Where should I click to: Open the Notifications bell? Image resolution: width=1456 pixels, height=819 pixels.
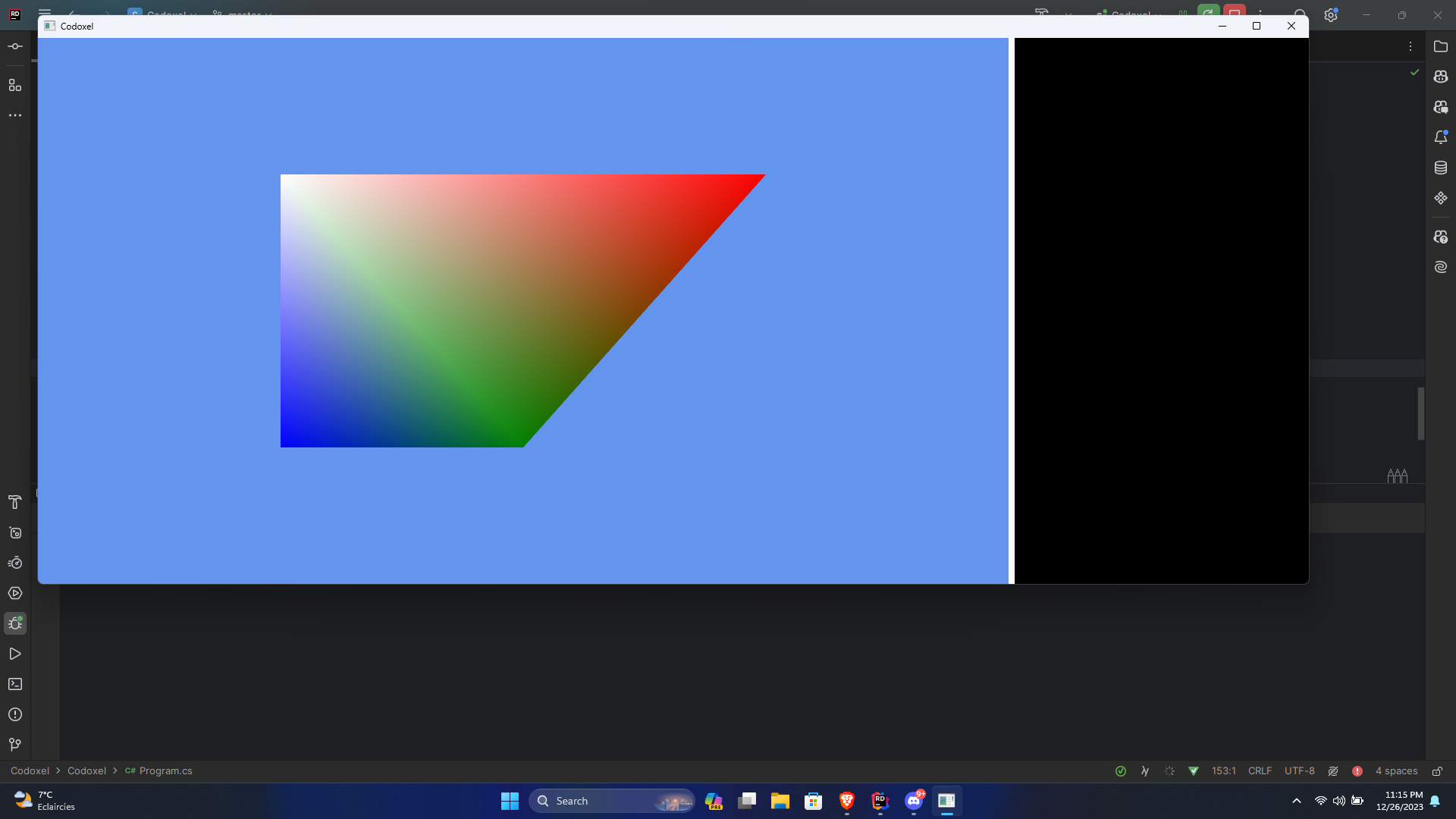click(1442, 137)
